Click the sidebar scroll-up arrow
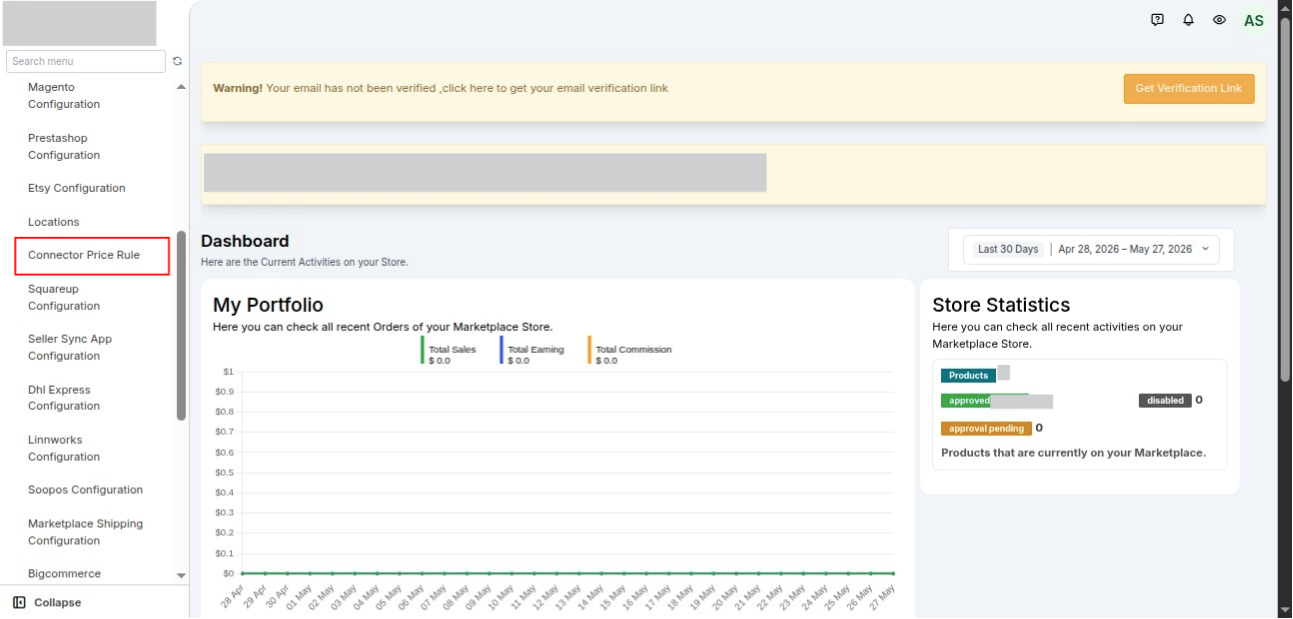Viewport: 1293px width, 619px height. coord(181,87)
